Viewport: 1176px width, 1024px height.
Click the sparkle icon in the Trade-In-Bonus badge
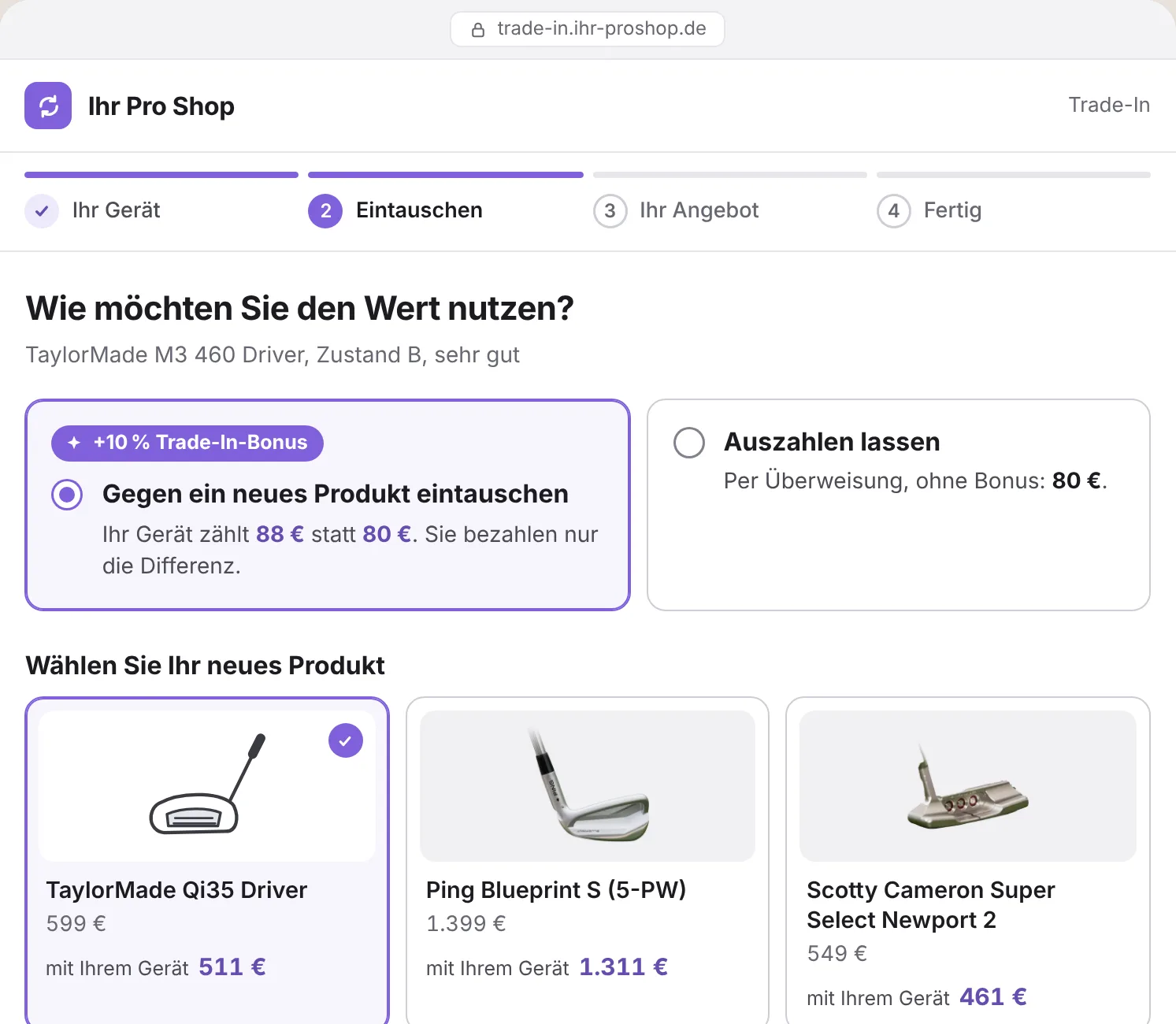pos(74,443)
